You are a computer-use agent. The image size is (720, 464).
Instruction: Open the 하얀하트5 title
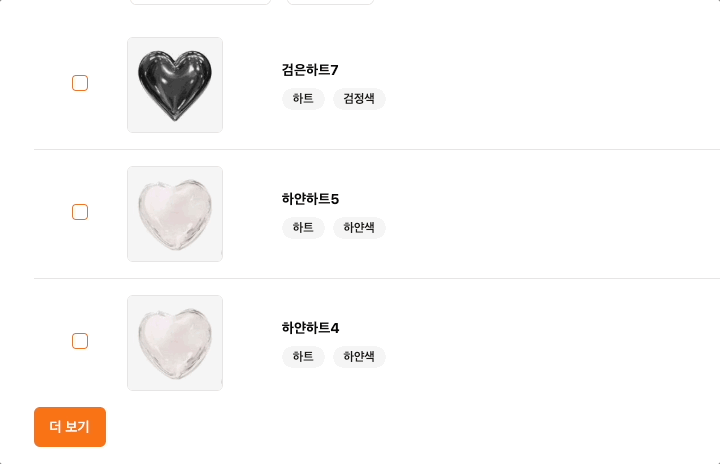click(x=310, y=199)
